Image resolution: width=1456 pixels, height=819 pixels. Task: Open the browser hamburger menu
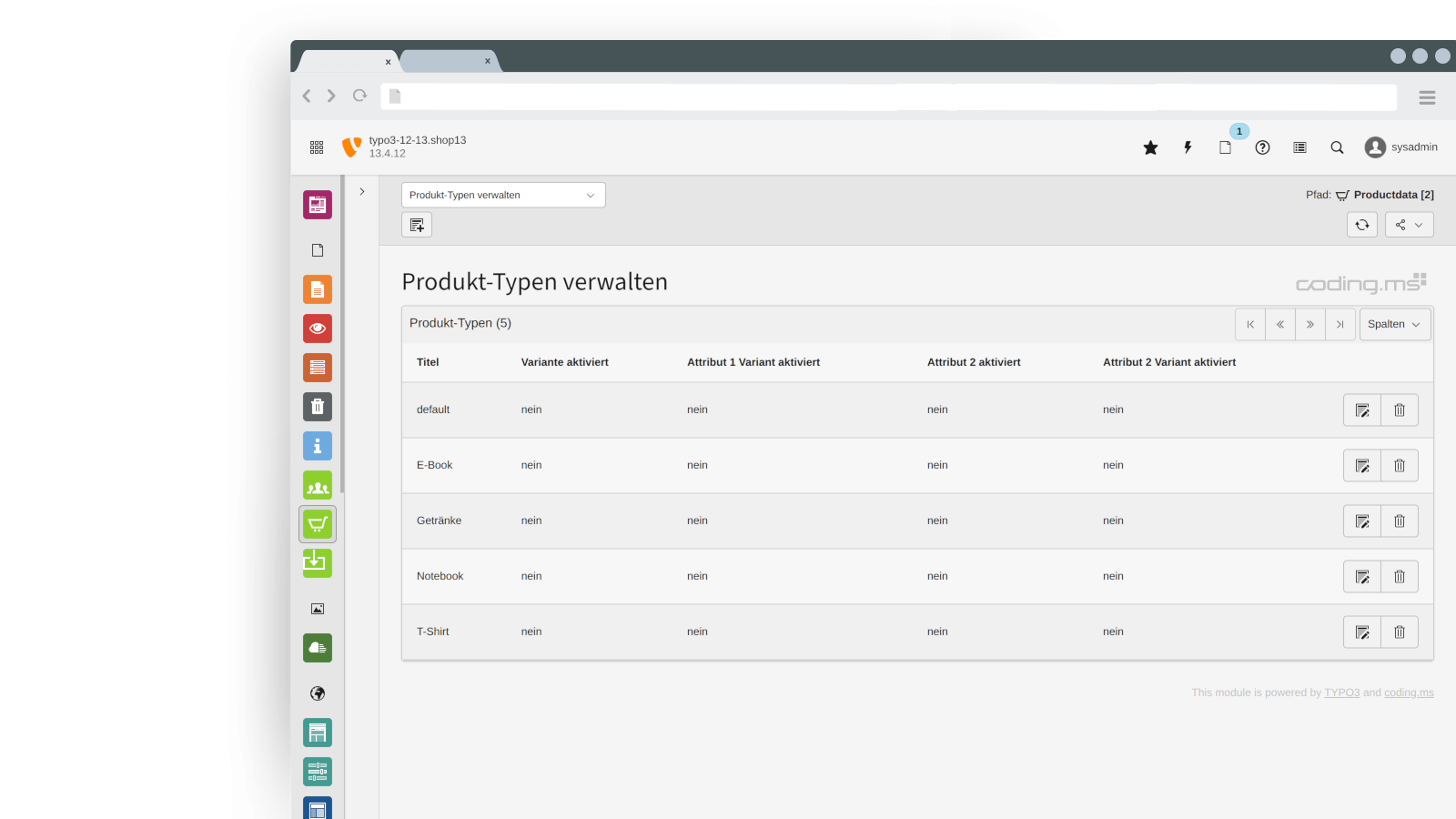(1427, 97)
